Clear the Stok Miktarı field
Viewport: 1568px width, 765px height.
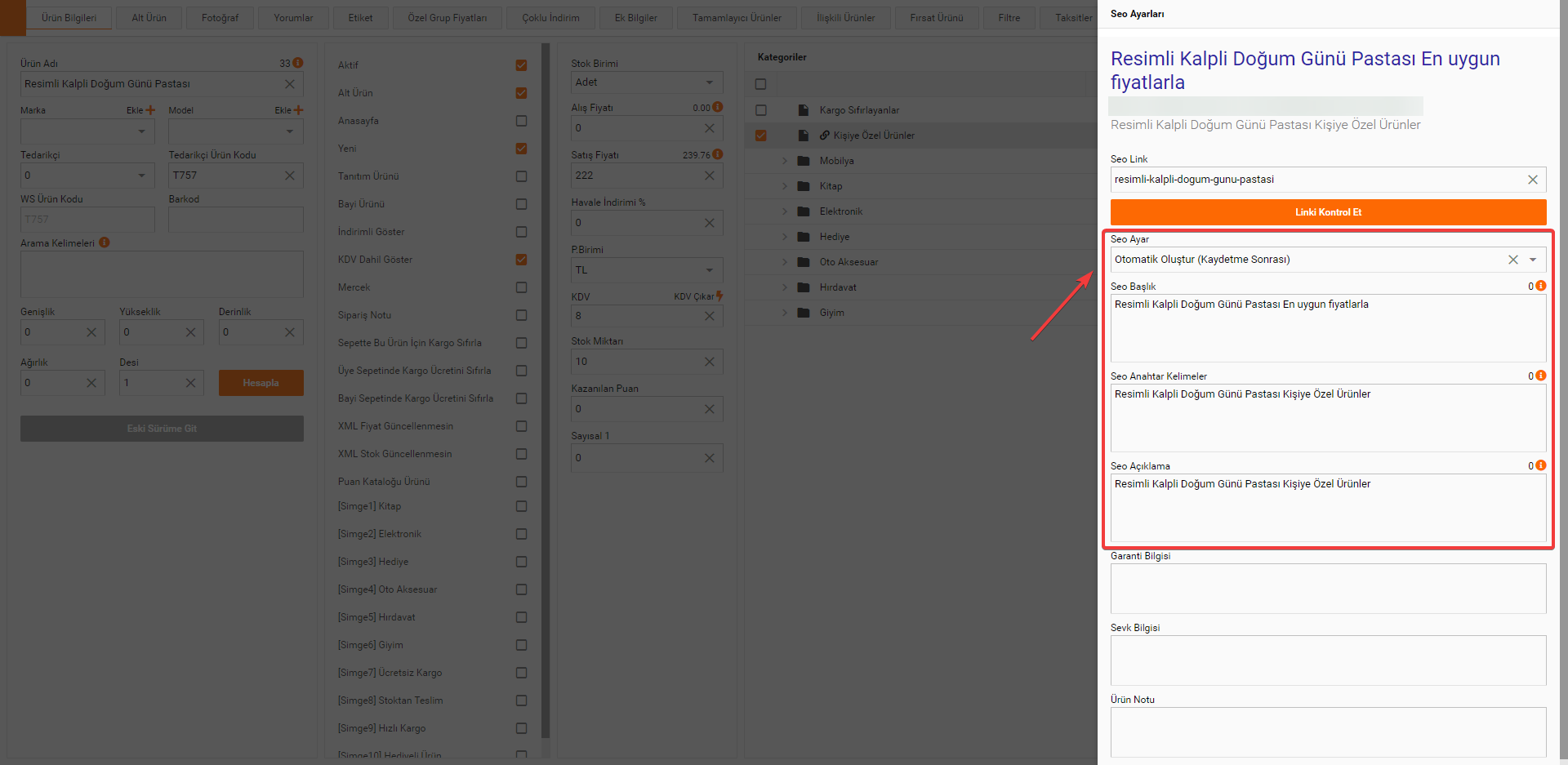[x=710, y=362]
